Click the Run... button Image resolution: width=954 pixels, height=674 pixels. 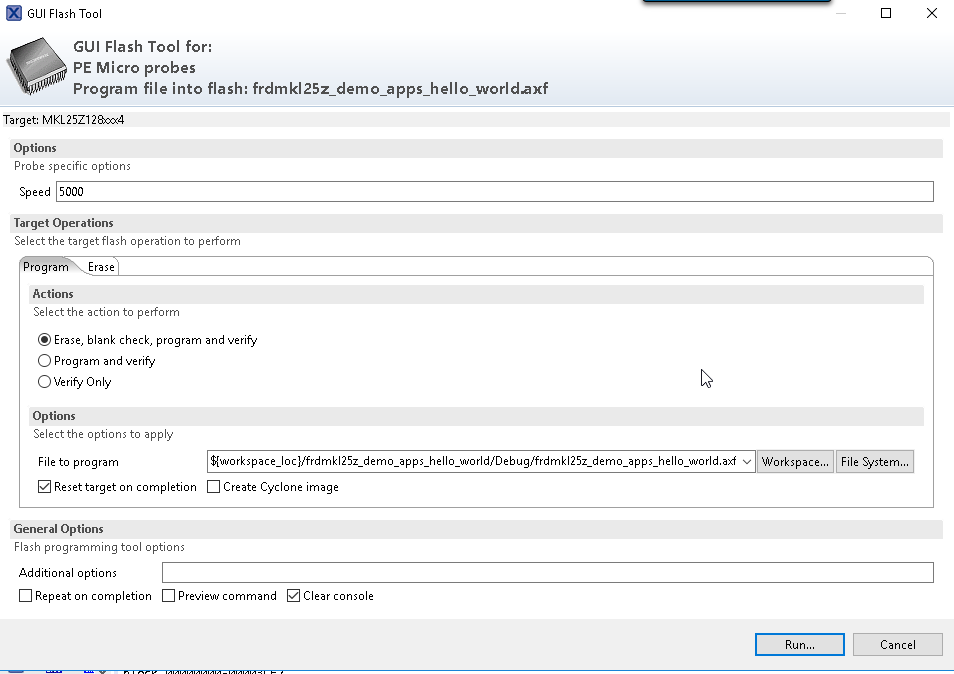[x=800, y=645]
